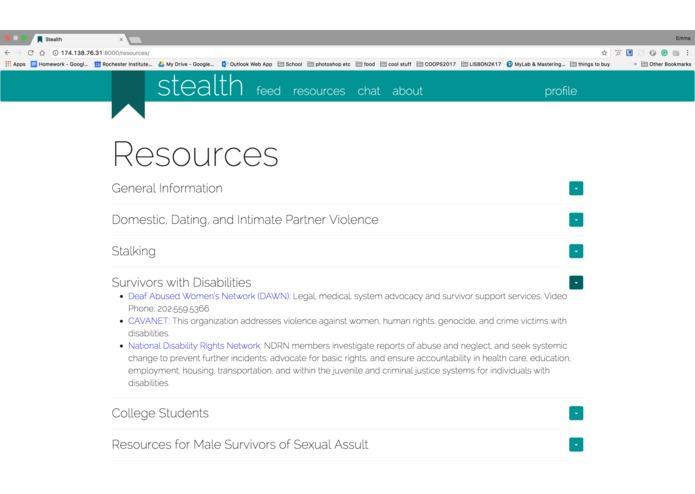The image size is (695, 494).
Task: Expand the College Students section
Action: [x=576, y=413]
